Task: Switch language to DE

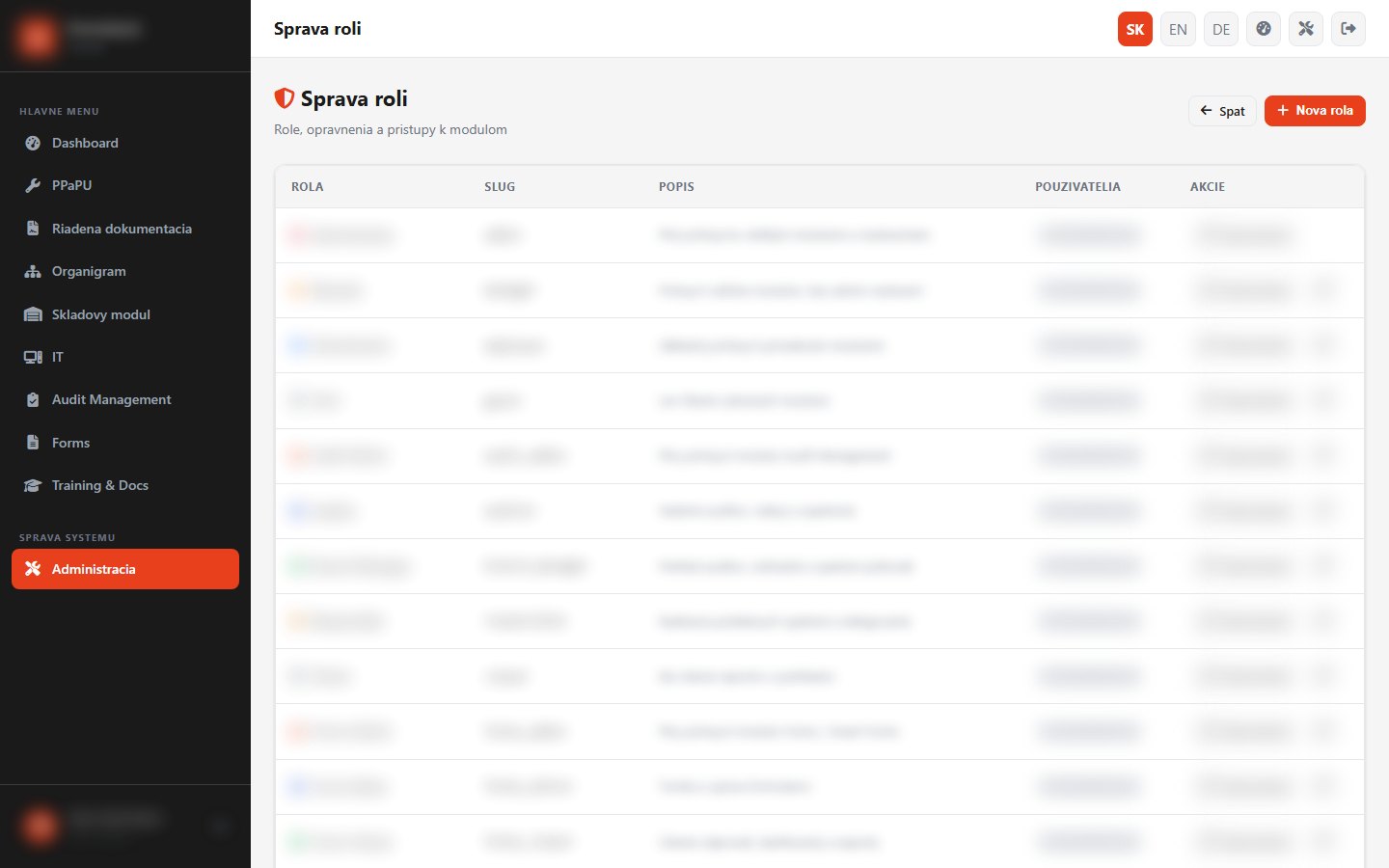Action: click(1221, 29)
